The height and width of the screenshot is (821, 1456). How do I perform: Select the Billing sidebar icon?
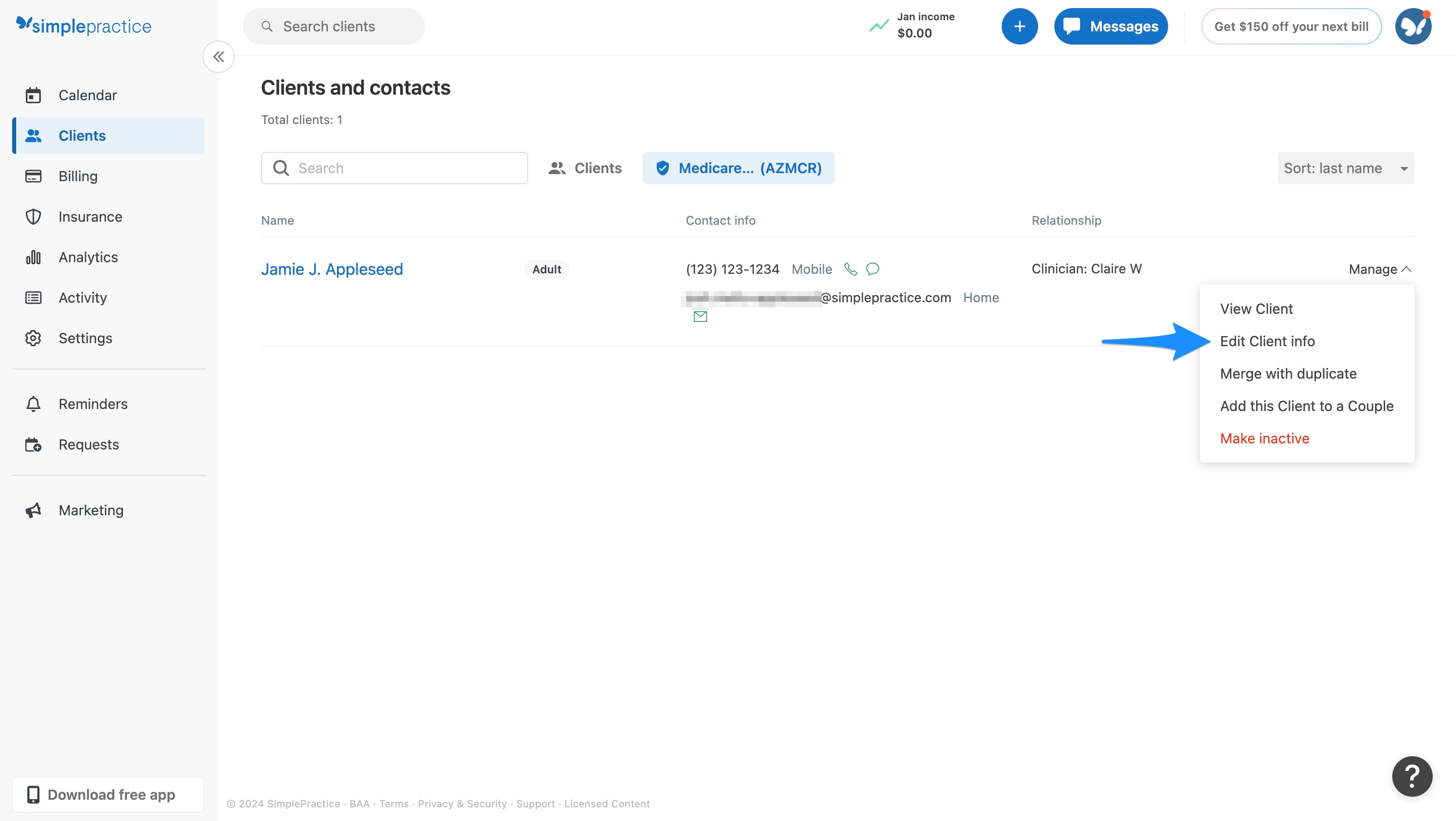pos(33,176)
